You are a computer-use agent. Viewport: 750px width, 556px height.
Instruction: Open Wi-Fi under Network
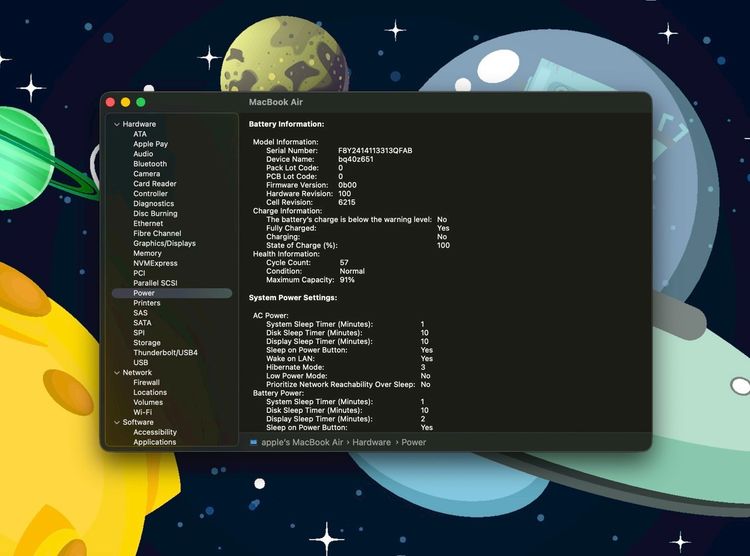(x=142, y=412)
